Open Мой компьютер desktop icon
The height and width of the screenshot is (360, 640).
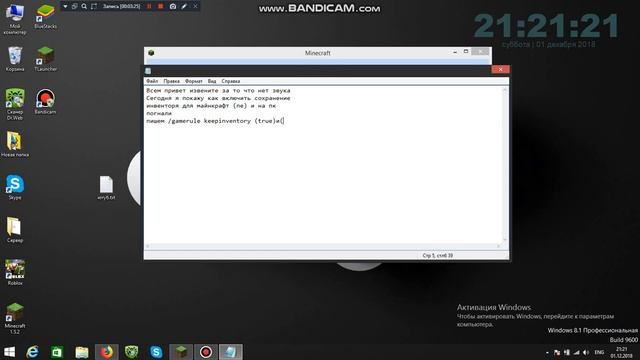pos(15,19)
